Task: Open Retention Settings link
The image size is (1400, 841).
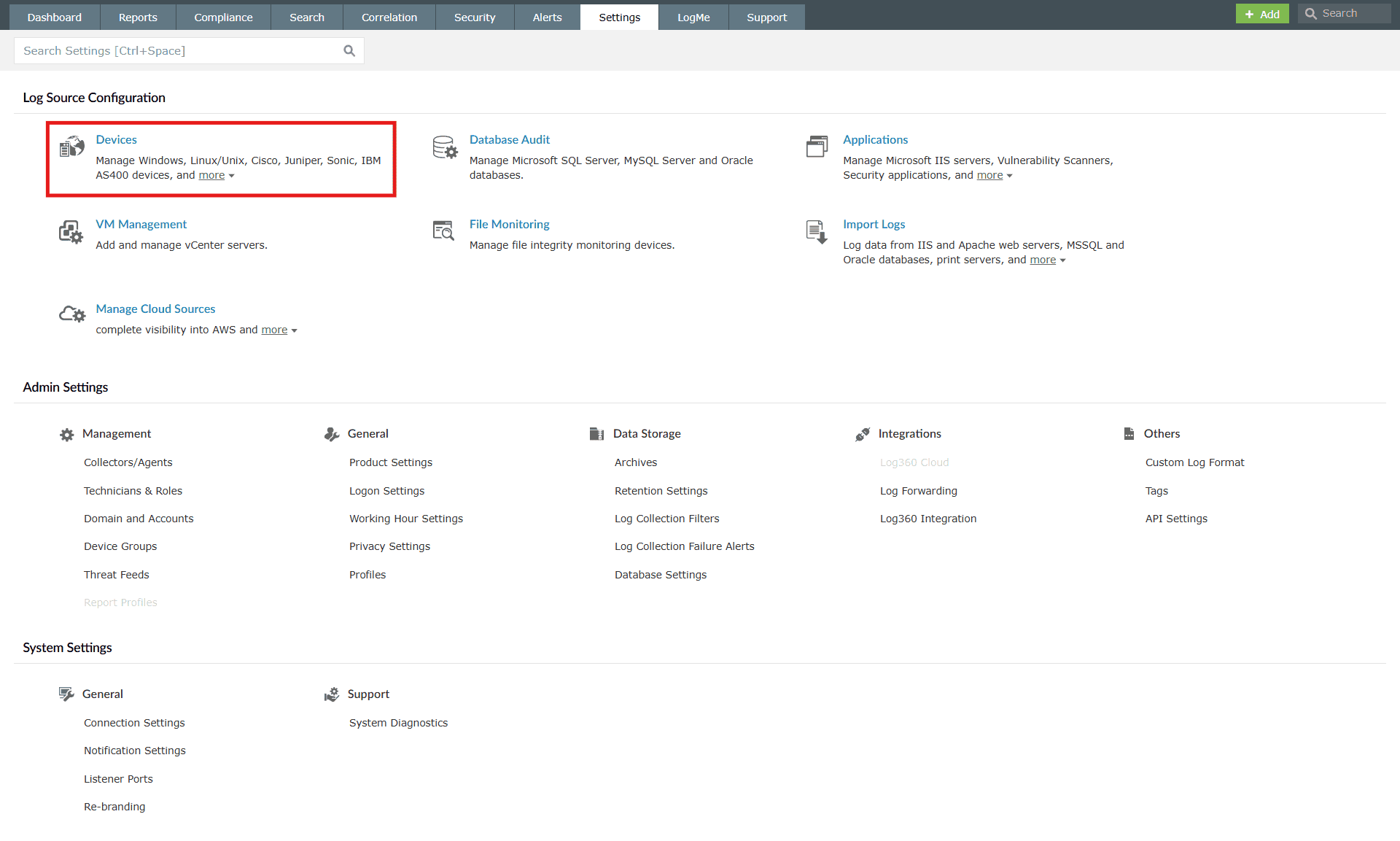Action: click(x=661, y=491)
